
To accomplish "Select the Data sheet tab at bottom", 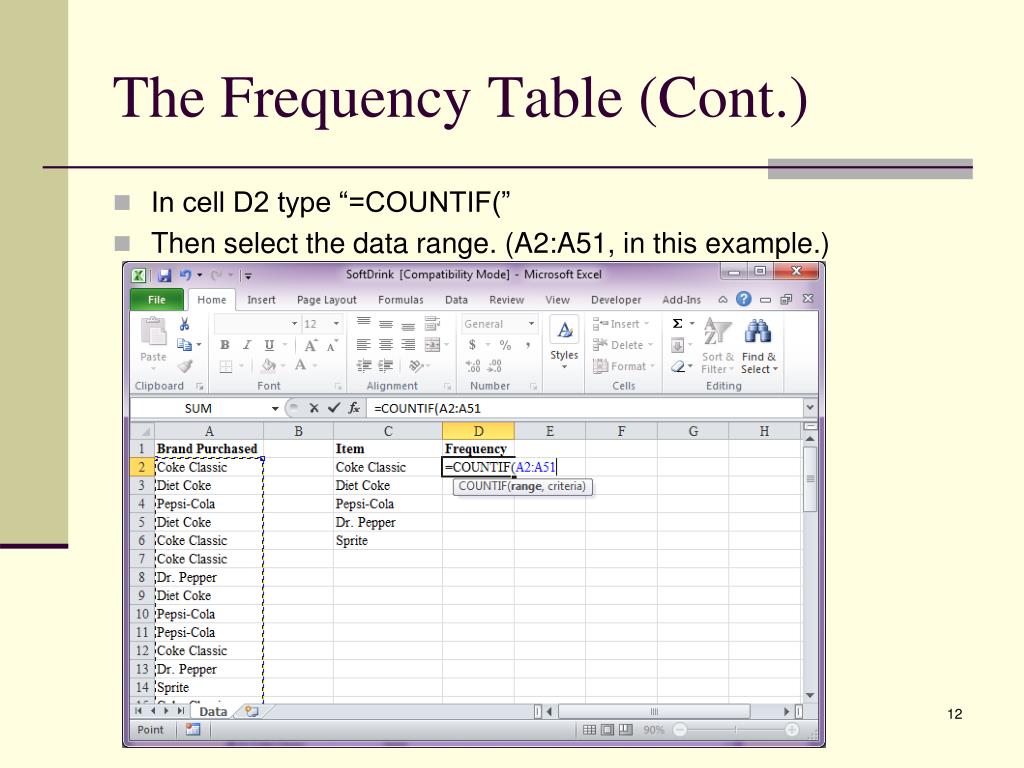I will point(213,712).
